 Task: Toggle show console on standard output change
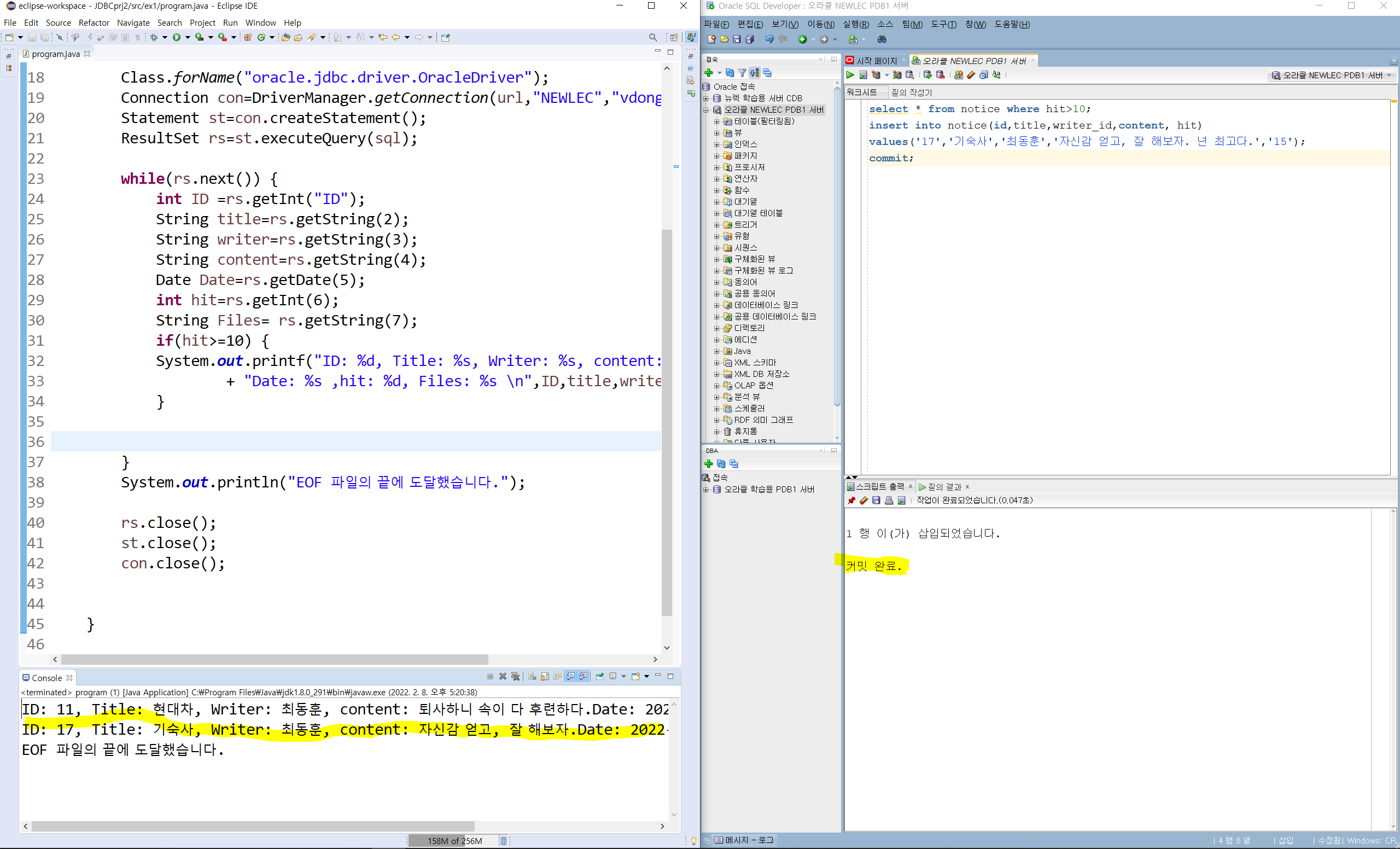point(570,676)
